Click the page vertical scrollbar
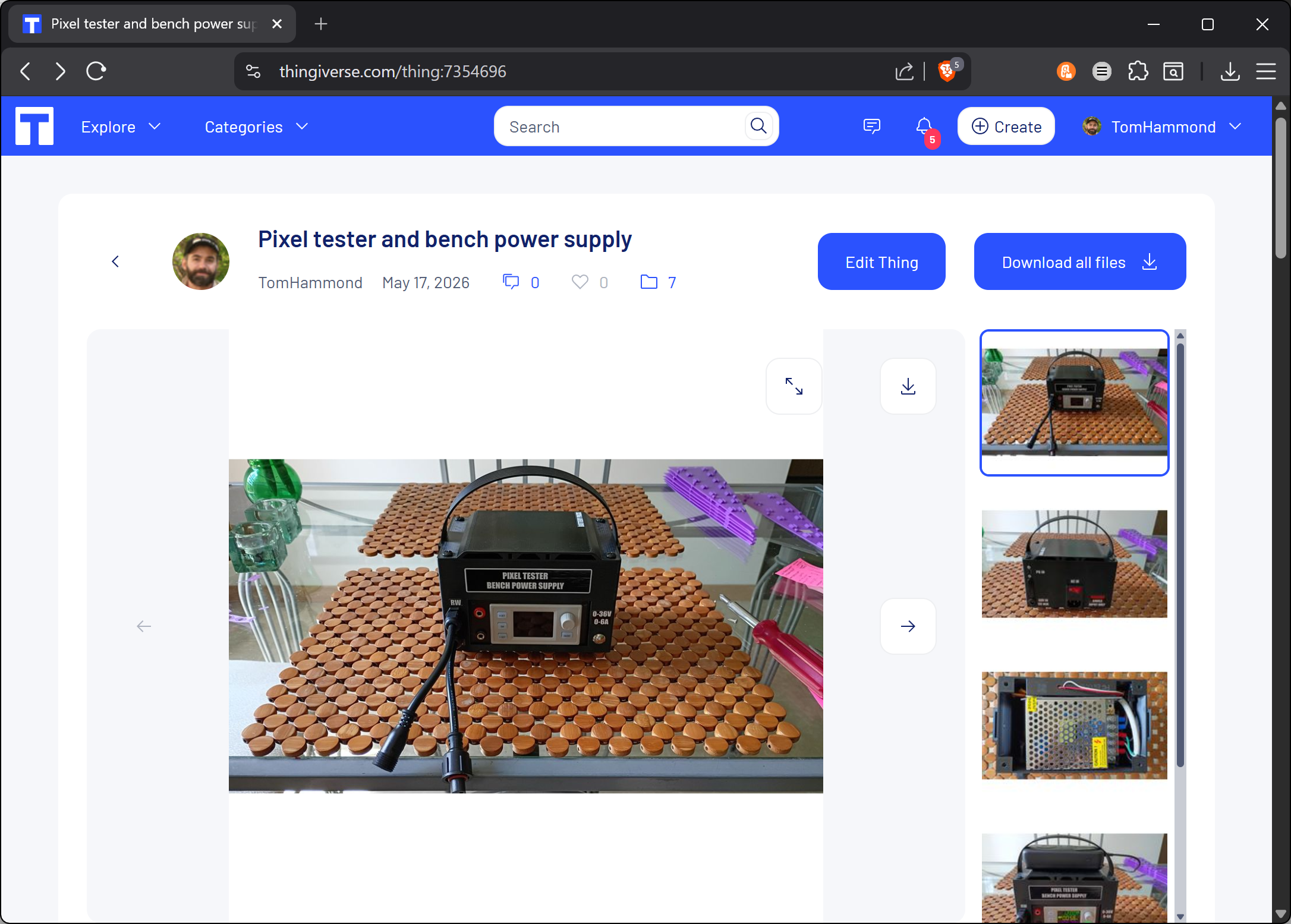Viewport: 1291px width, 924px height. 1281,188
